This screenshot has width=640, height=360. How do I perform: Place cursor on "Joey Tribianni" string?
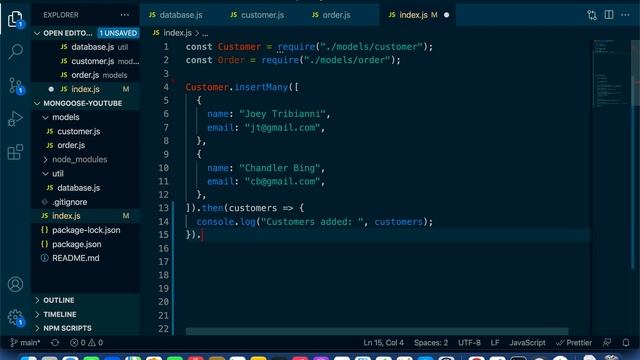coord(282,114)
